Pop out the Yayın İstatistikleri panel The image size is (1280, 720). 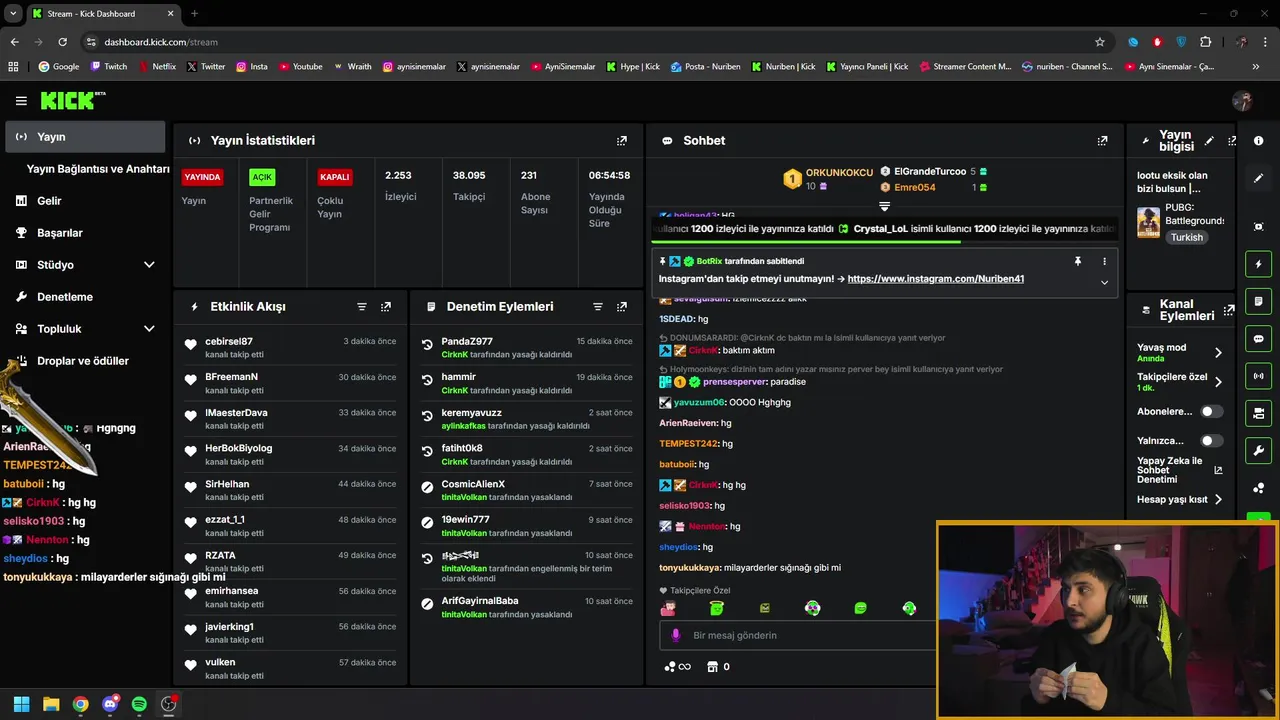coord(622,141)
